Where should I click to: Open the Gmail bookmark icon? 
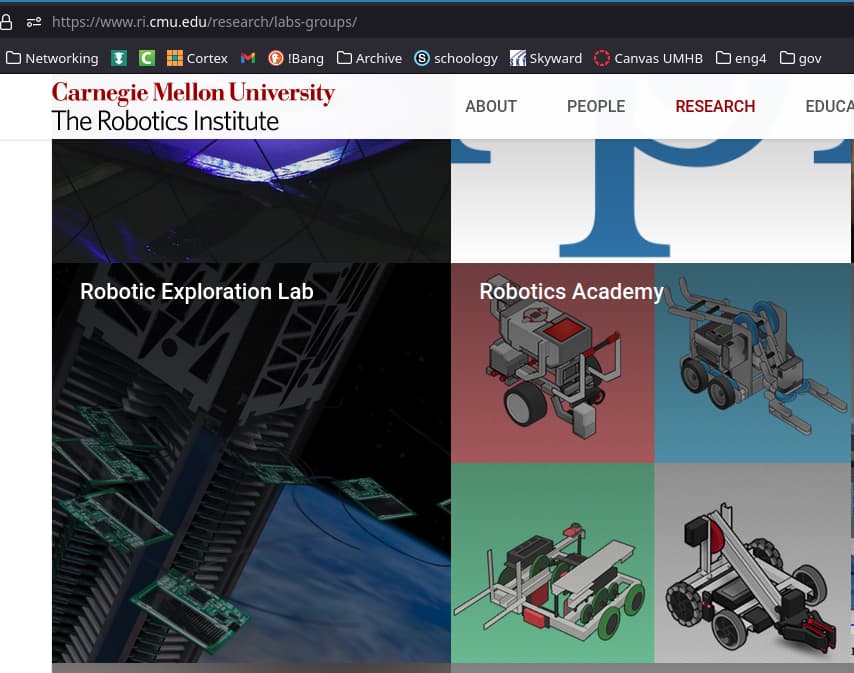point(248,58)
